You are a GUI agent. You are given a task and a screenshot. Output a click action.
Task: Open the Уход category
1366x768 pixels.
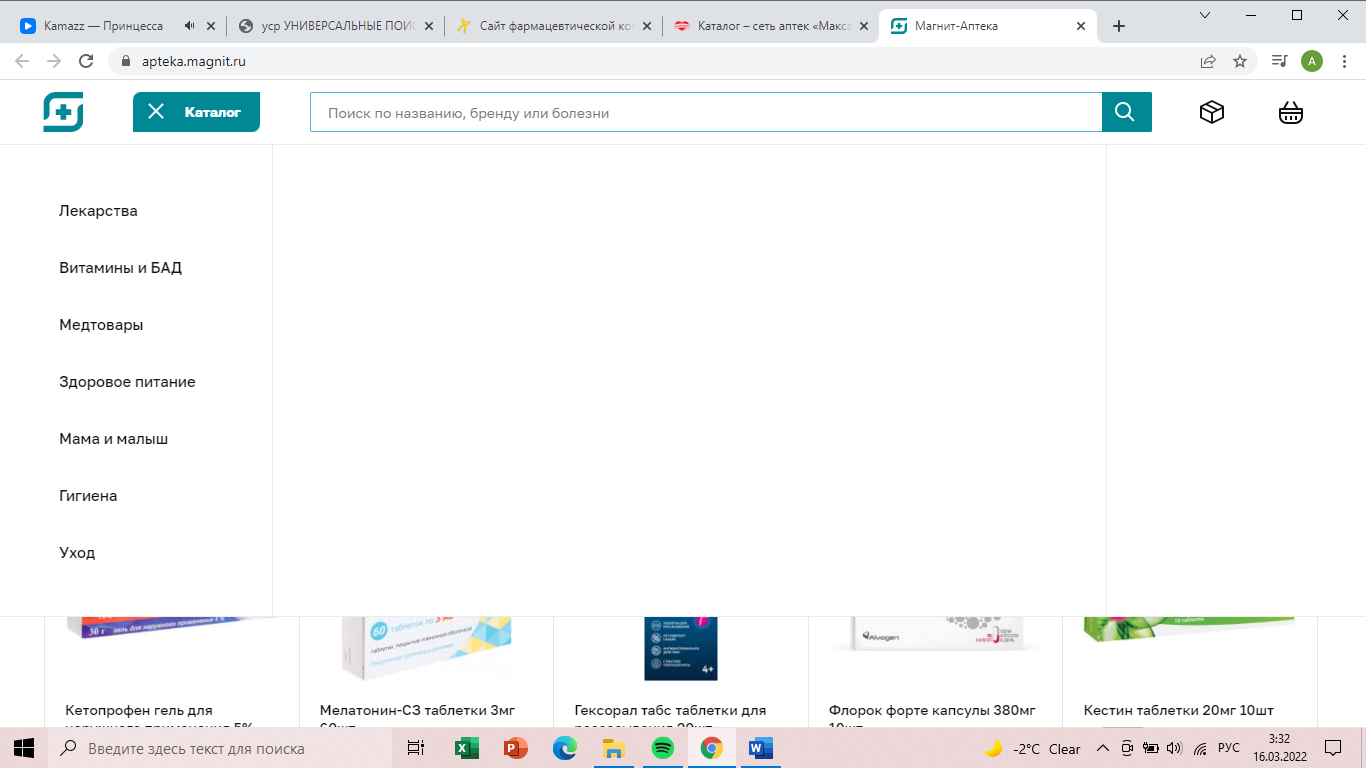coord(77,553)
